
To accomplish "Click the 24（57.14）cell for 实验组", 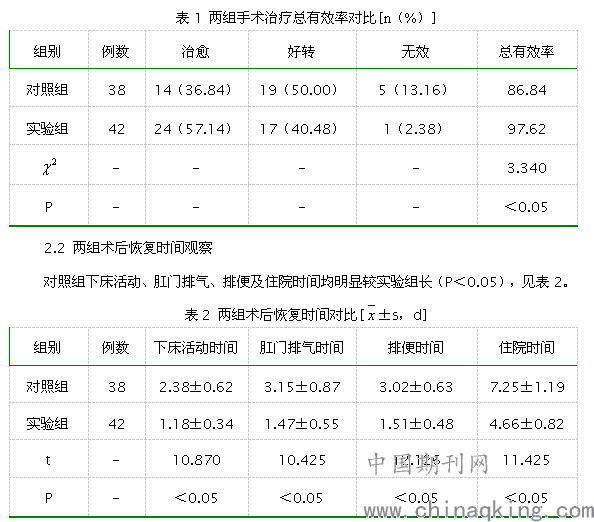I will coord(192,129).
